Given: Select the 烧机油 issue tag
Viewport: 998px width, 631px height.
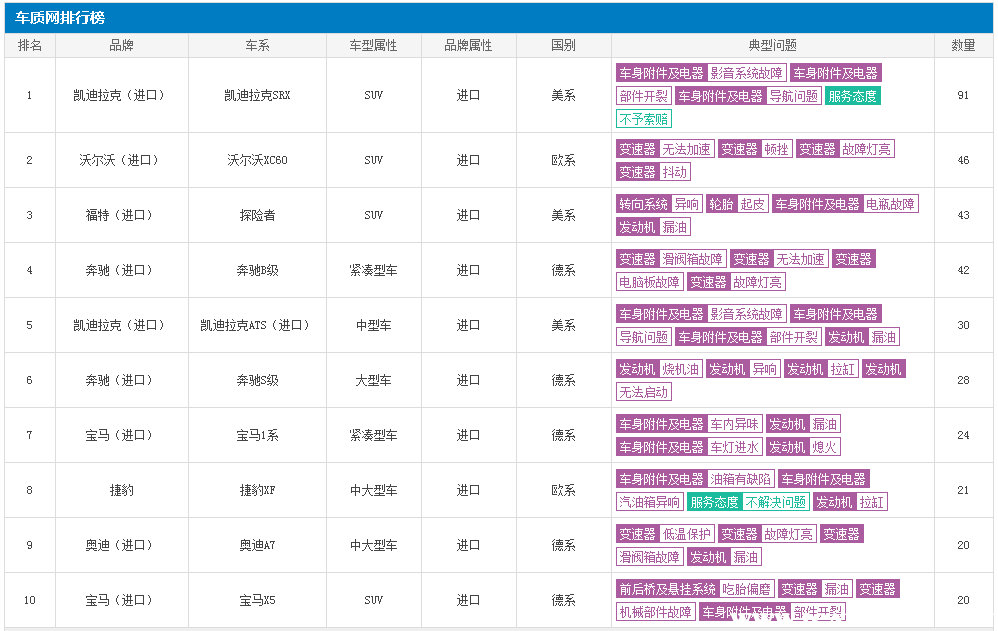Looking at the screenshot, I should click(x=681, y=369).
